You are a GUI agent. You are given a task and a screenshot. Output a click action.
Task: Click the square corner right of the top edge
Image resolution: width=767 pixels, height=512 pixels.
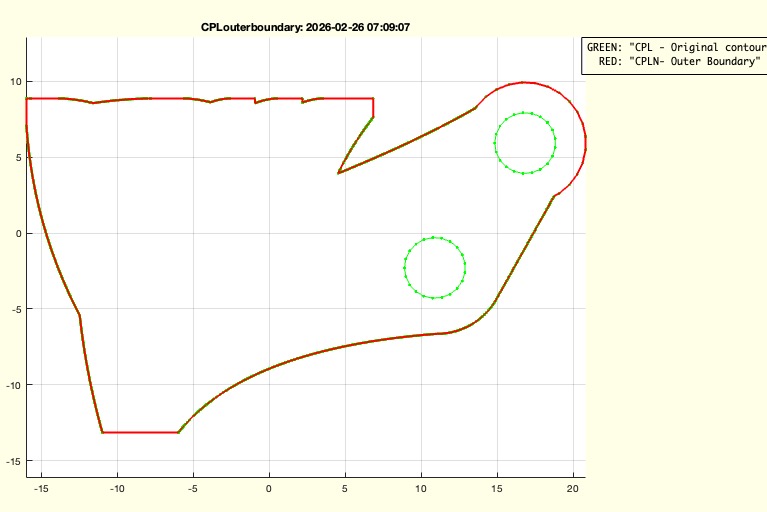pos(373,99)
